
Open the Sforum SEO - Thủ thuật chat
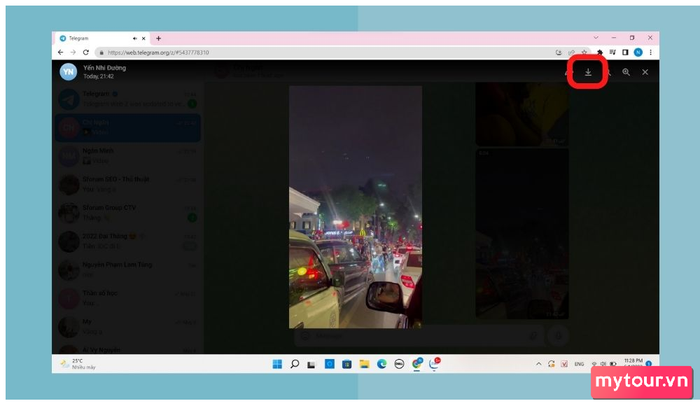(x=128, y=184)
